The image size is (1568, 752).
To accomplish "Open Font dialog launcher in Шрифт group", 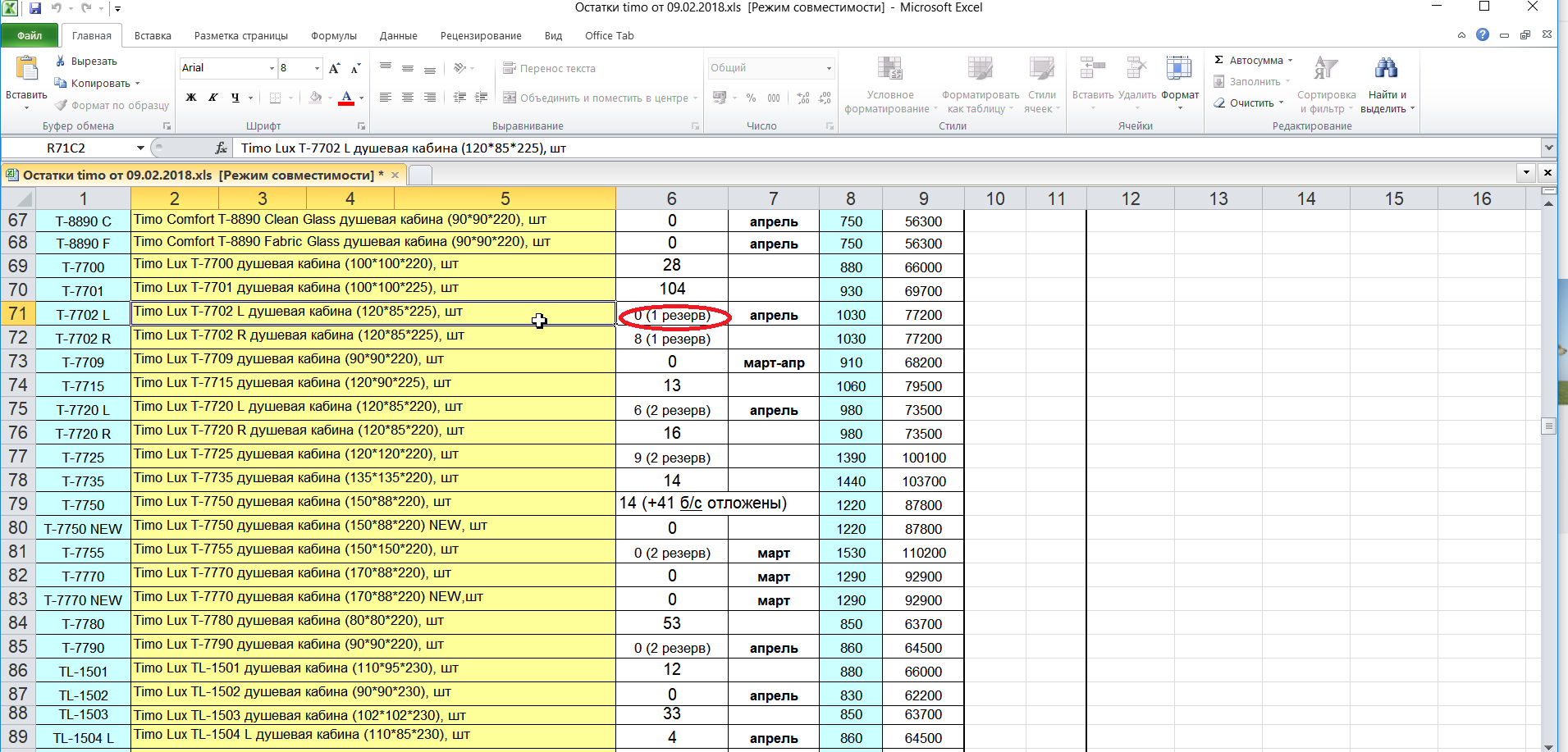I will pos(361,126).
